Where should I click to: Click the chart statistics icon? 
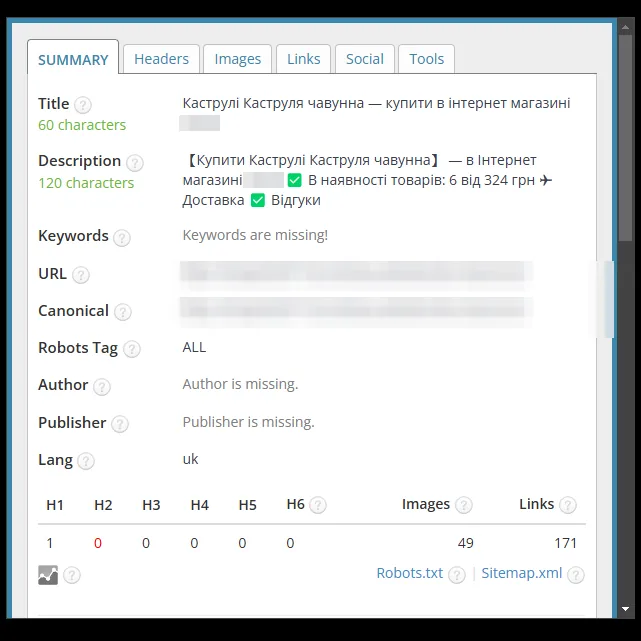pos(48,575)
